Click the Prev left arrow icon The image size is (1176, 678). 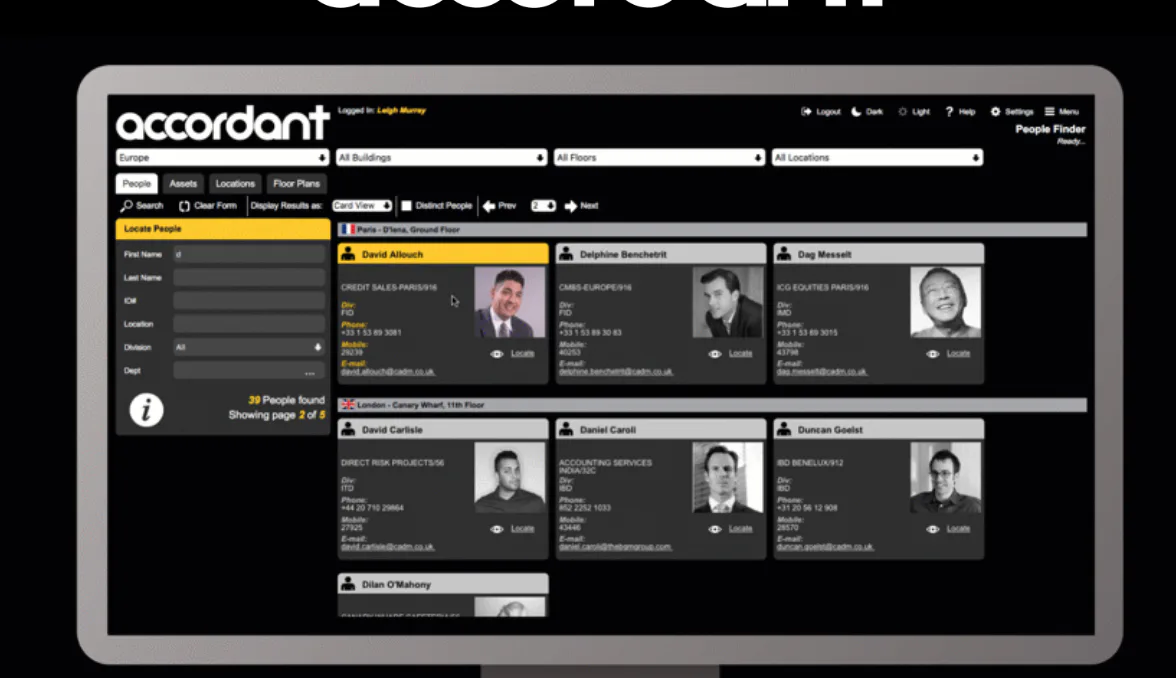[489, 206]
